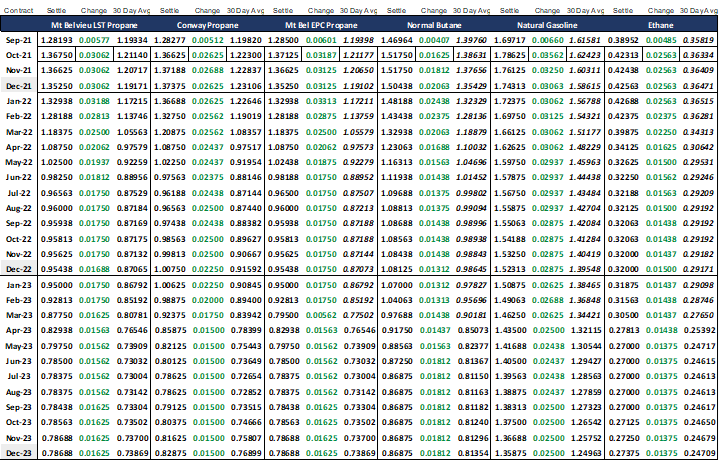Select the Natural Gasoline settle 1.66125

point(510,132)
